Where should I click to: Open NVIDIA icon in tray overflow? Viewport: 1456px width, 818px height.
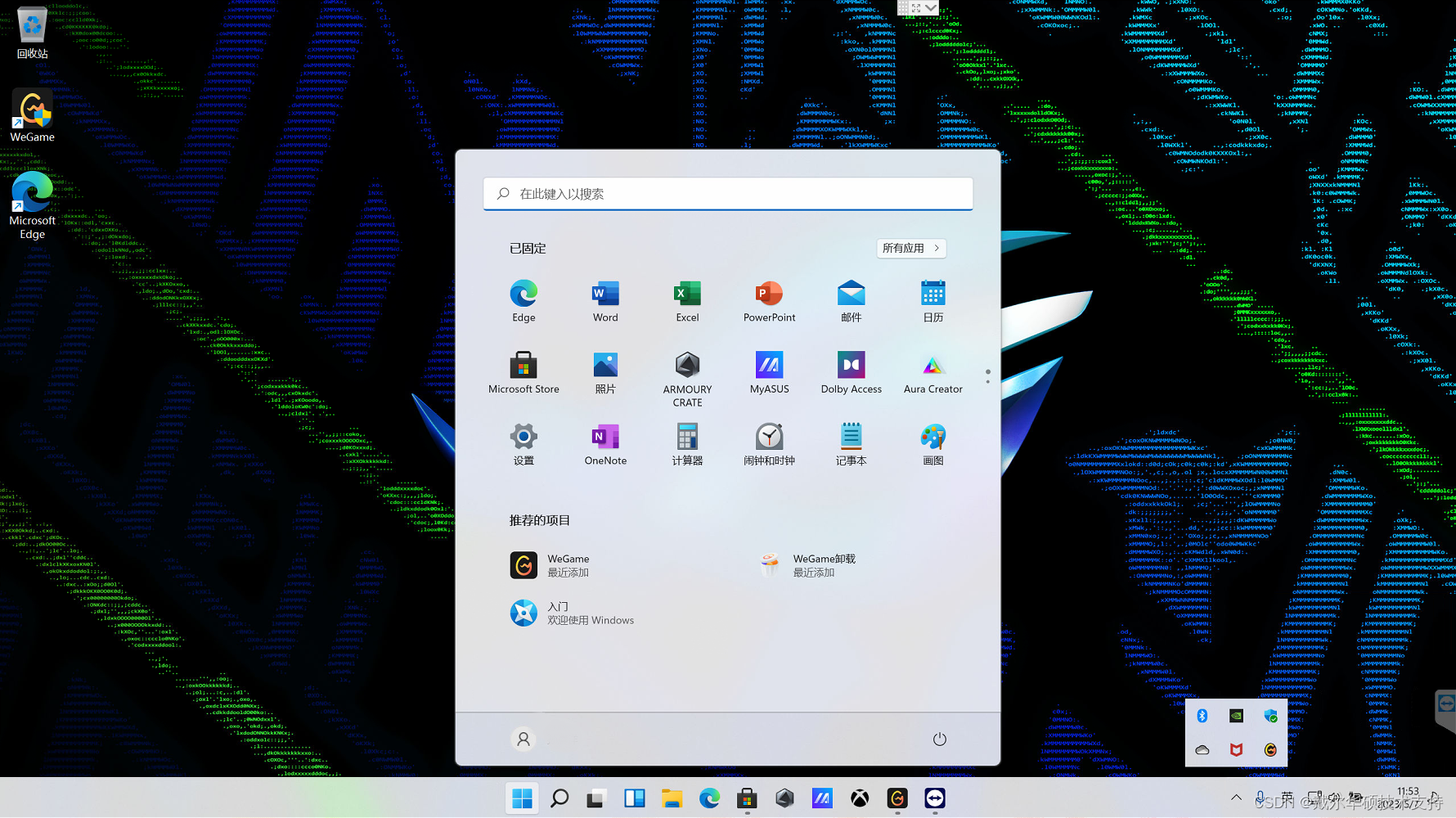[x=1236, y=716]
